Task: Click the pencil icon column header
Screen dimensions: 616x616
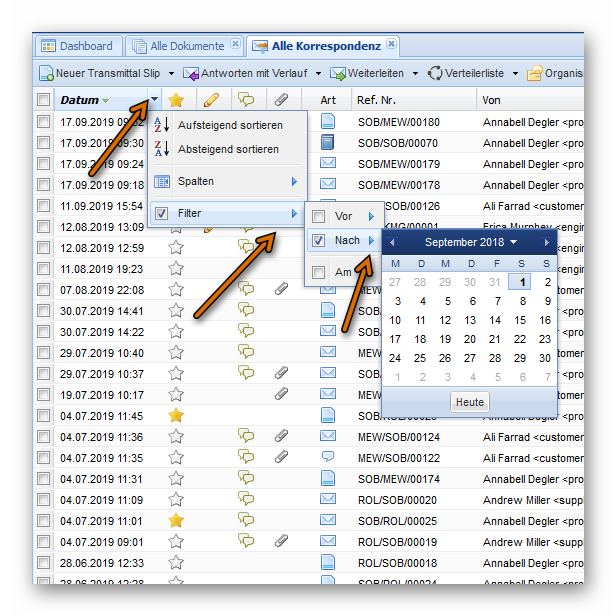Action: pyautogui.click(x=211, y=100)
